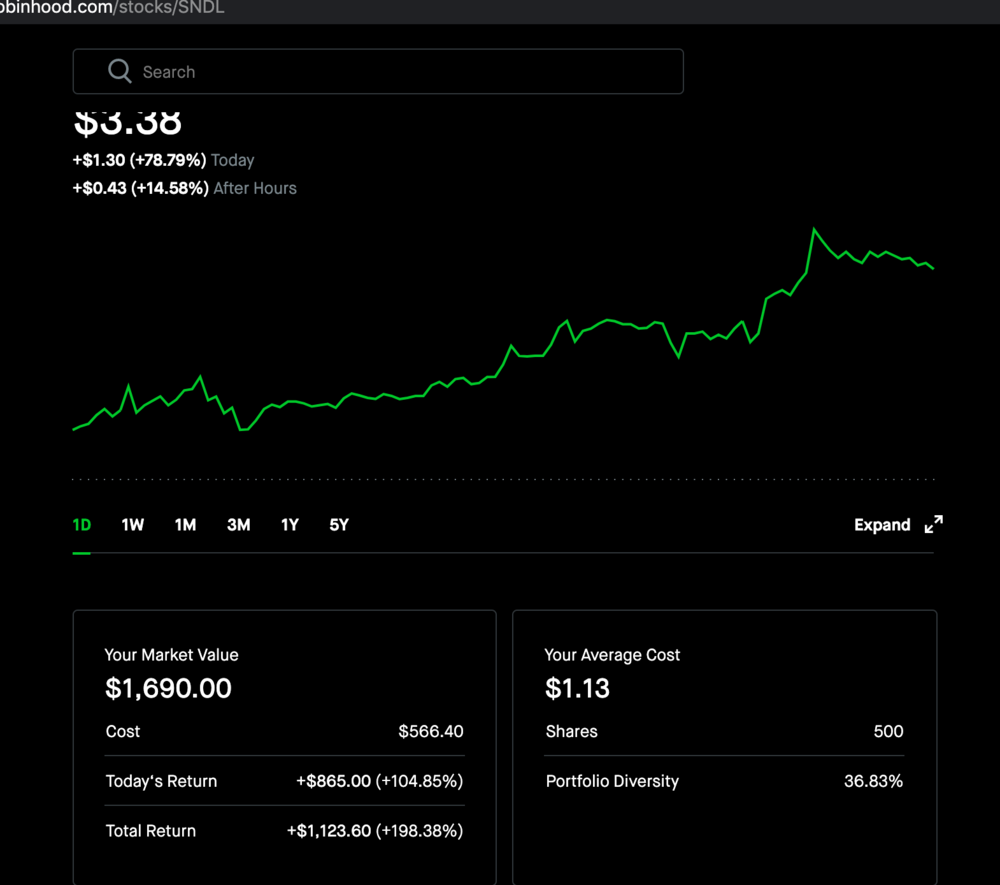Click the After Hours price change text

[x=184, y=188]
